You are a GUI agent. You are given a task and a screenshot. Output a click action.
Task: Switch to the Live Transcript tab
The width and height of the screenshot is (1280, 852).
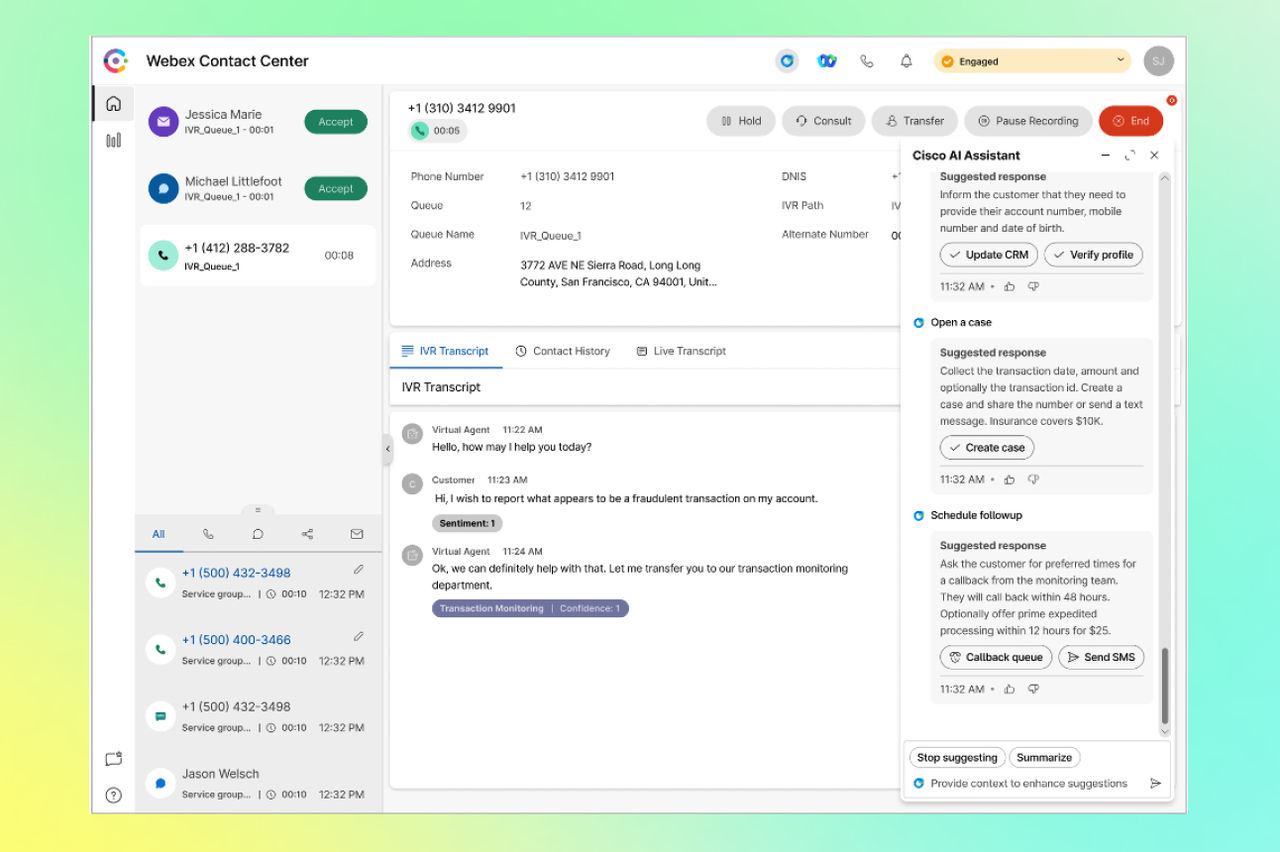[x=680, y=351]
